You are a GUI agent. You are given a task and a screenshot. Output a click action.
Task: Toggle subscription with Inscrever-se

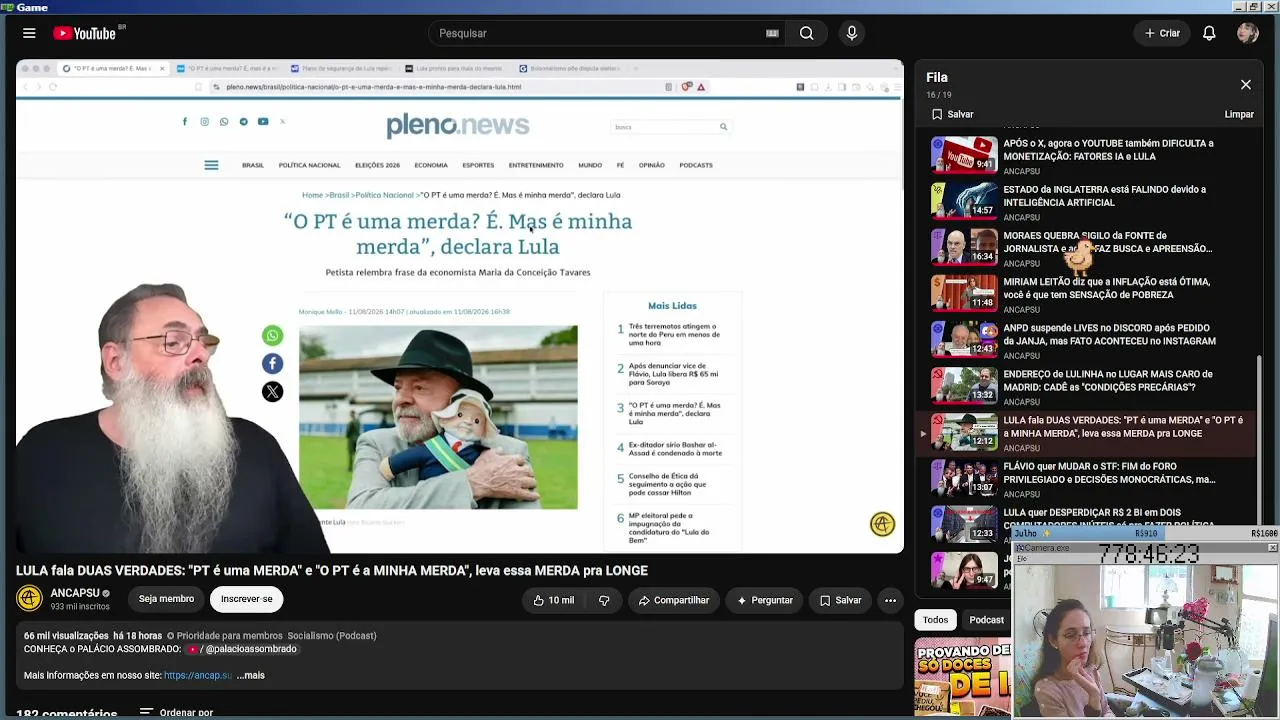click(246, 599)
